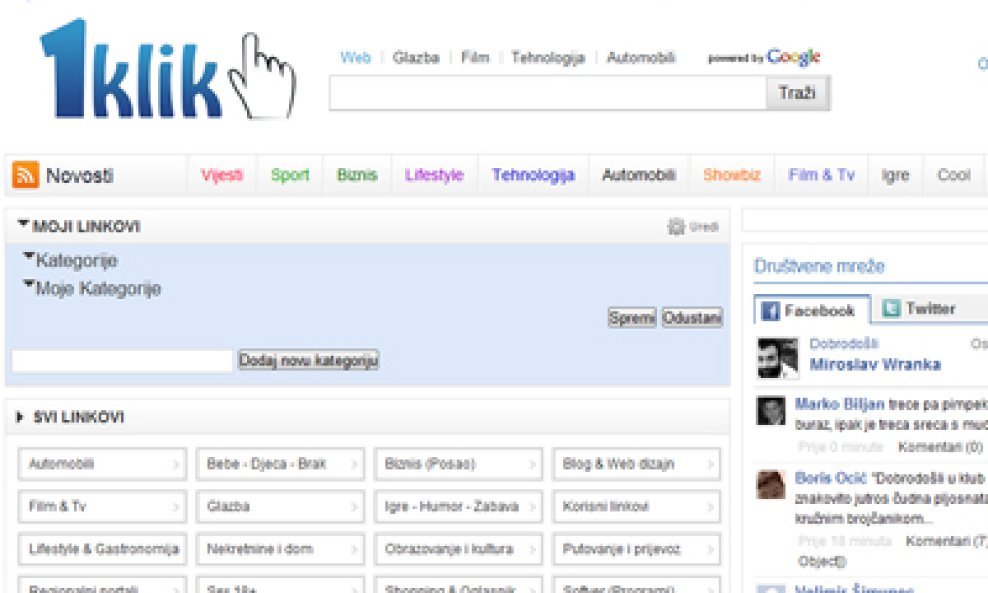Open the Putovanje i prijevoz category
Viewport: 988px width, 593px height.
(x=636, y=549)
